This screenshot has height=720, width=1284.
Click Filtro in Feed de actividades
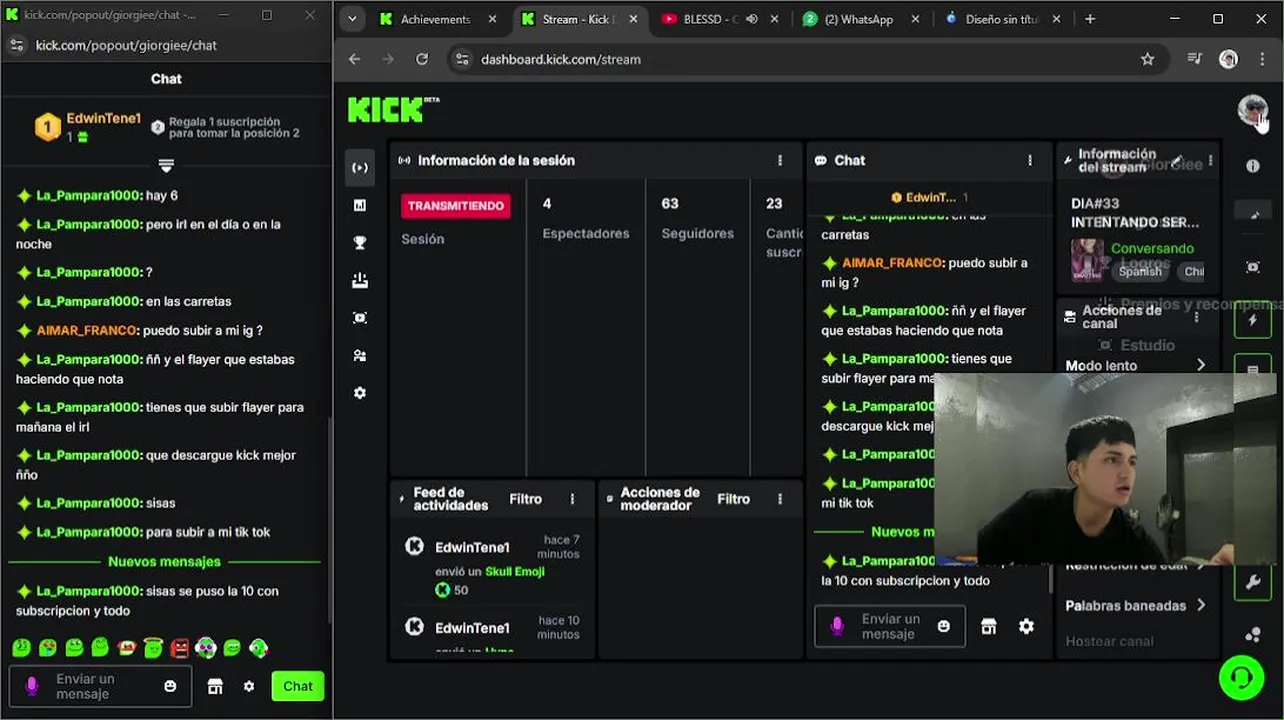525,498
